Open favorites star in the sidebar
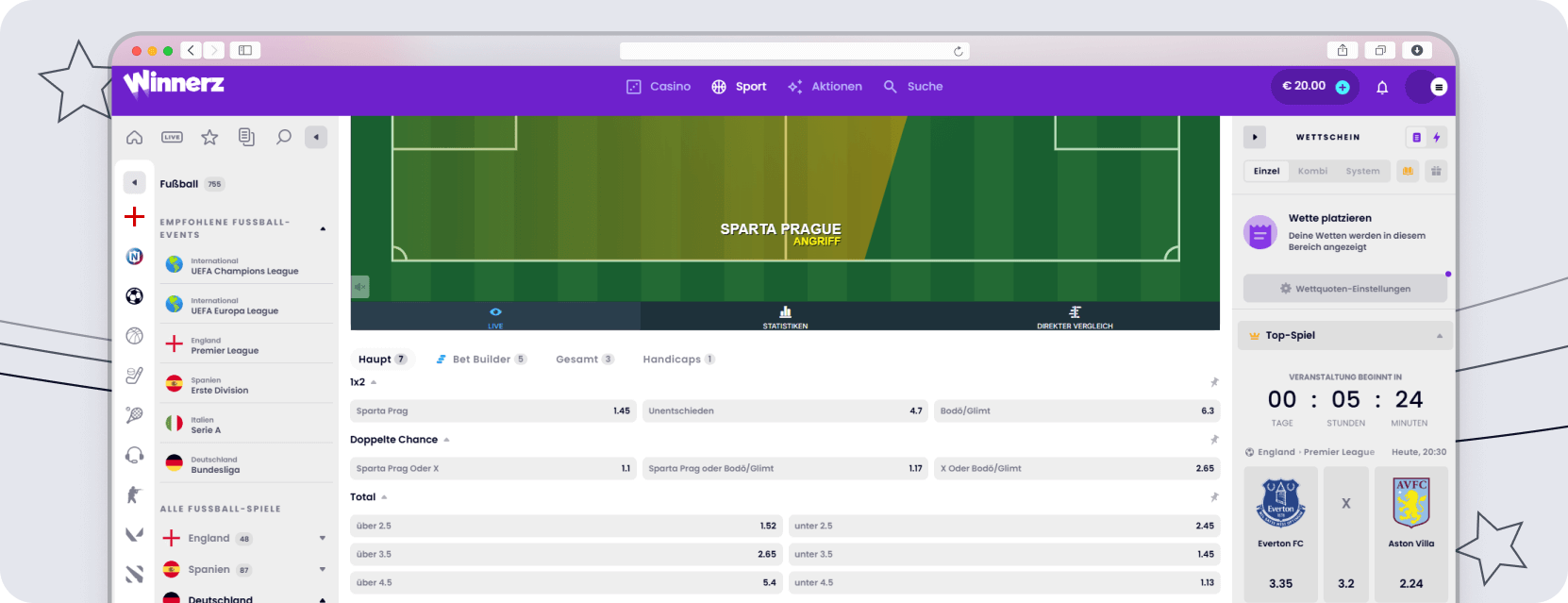 pyautogui.click(x=209, y=138)
